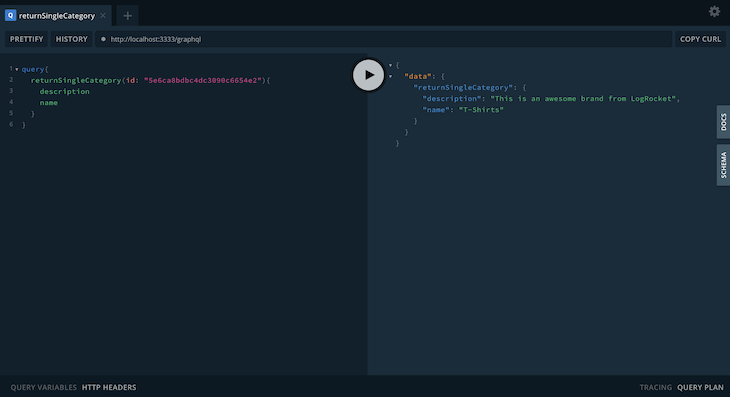
Task: Select the returnSingleCategory tab
Action: click(56, 15)
